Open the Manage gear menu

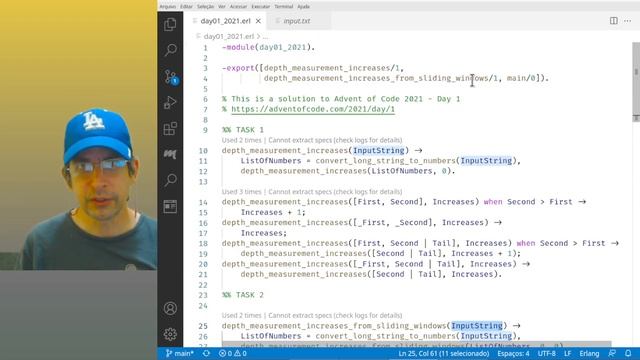[x=170, y=334]
